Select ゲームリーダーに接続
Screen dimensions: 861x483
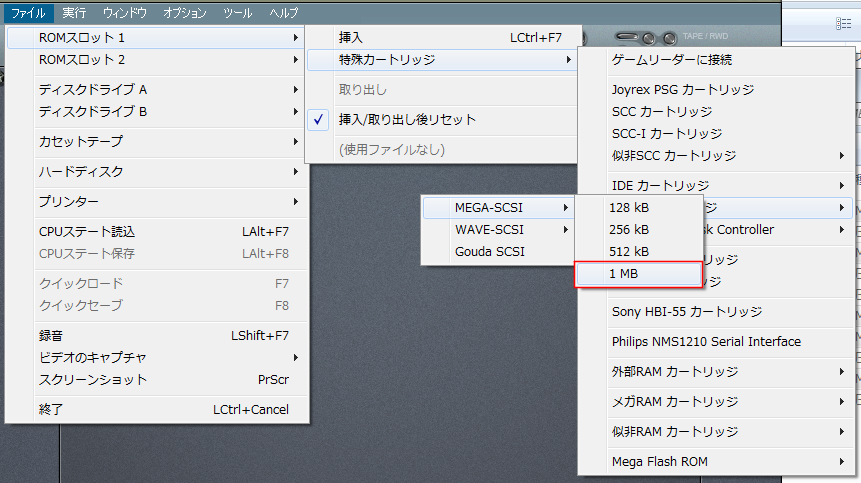[716, 60]
